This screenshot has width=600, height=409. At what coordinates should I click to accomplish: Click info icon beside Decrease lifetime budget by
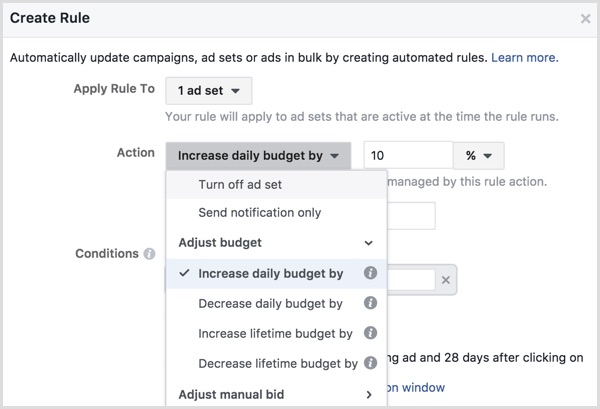click(370, 363)
